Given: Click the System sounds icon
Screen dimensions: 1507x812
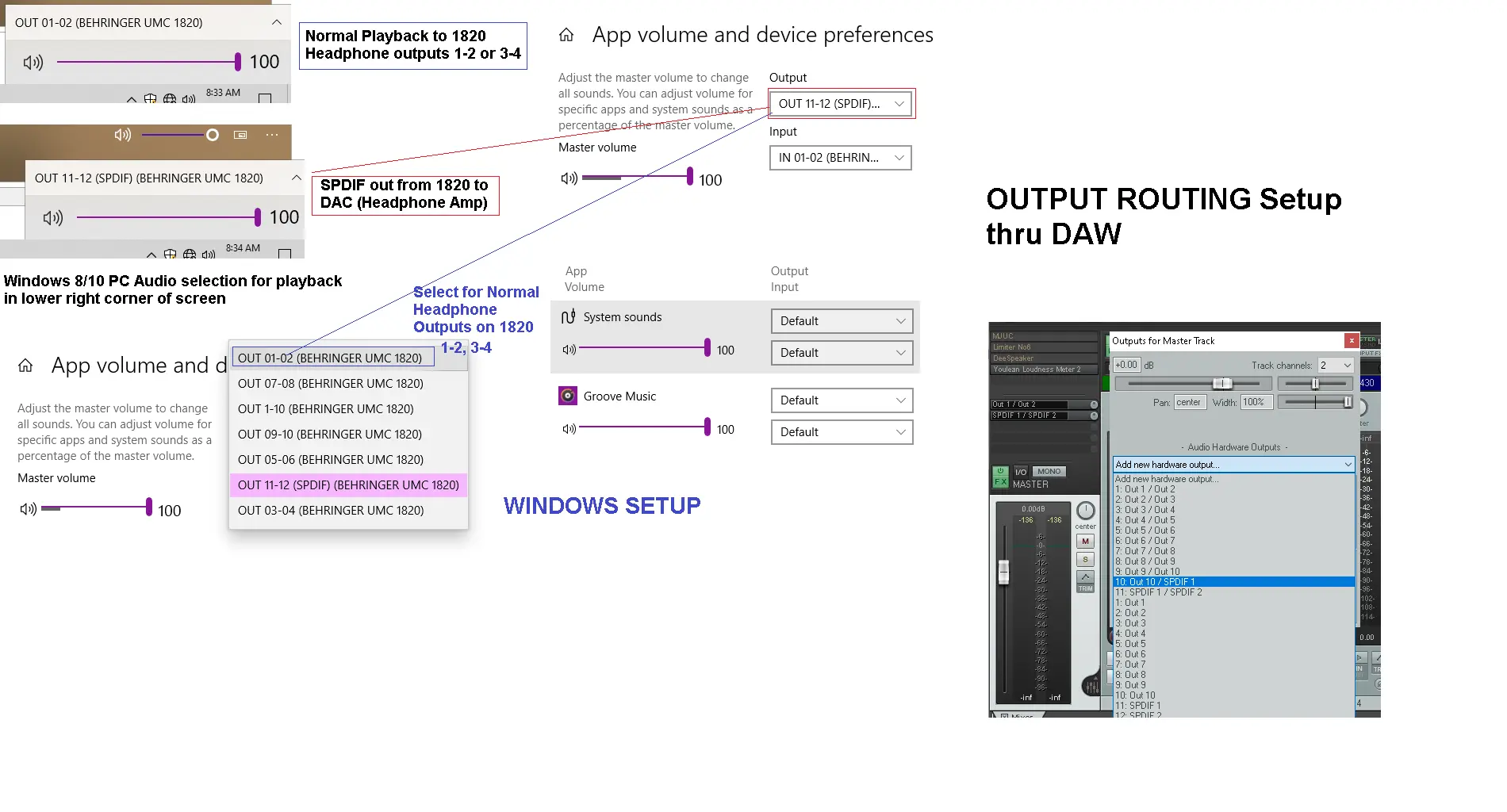Looking at the screenshot, I should 568,317.
